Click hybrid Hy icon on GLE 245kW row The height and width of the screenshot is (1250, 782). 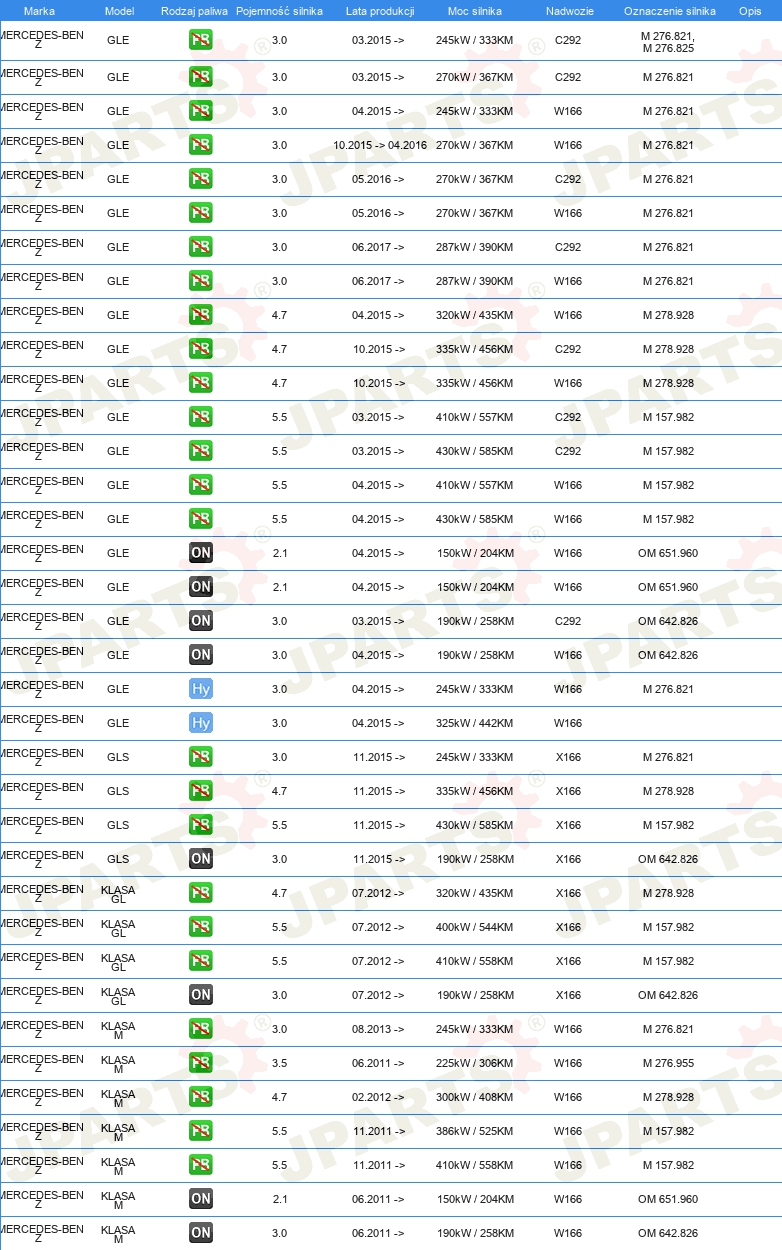click(201, 689)
